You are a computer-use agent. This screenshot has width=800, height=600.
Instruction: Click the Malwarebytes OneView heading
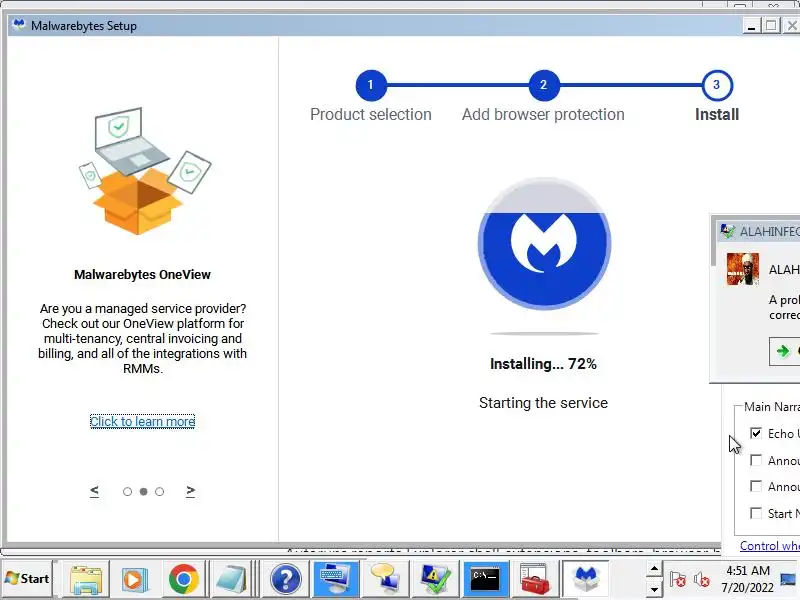[142, 274]
